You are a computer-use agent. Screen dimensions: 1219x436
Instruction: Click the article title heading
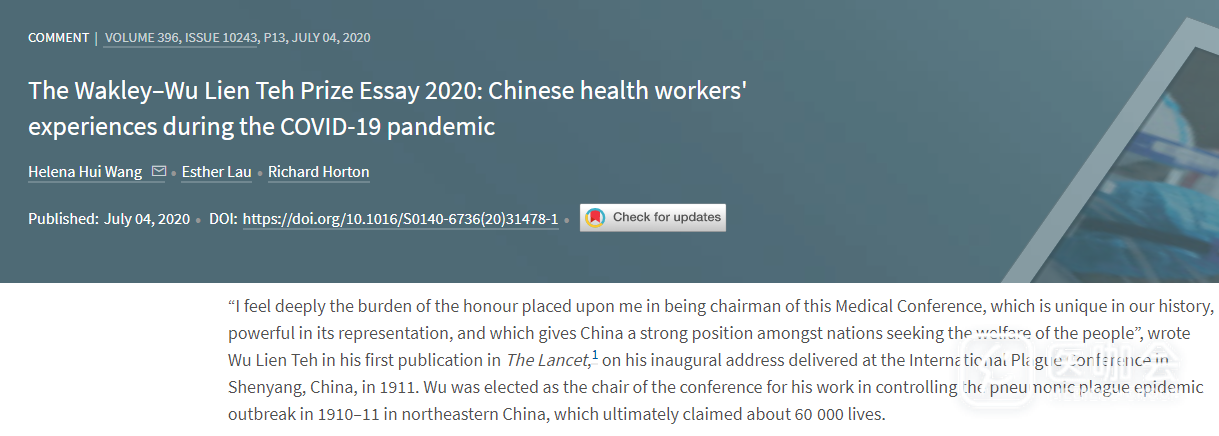click(x=388, y=109)
